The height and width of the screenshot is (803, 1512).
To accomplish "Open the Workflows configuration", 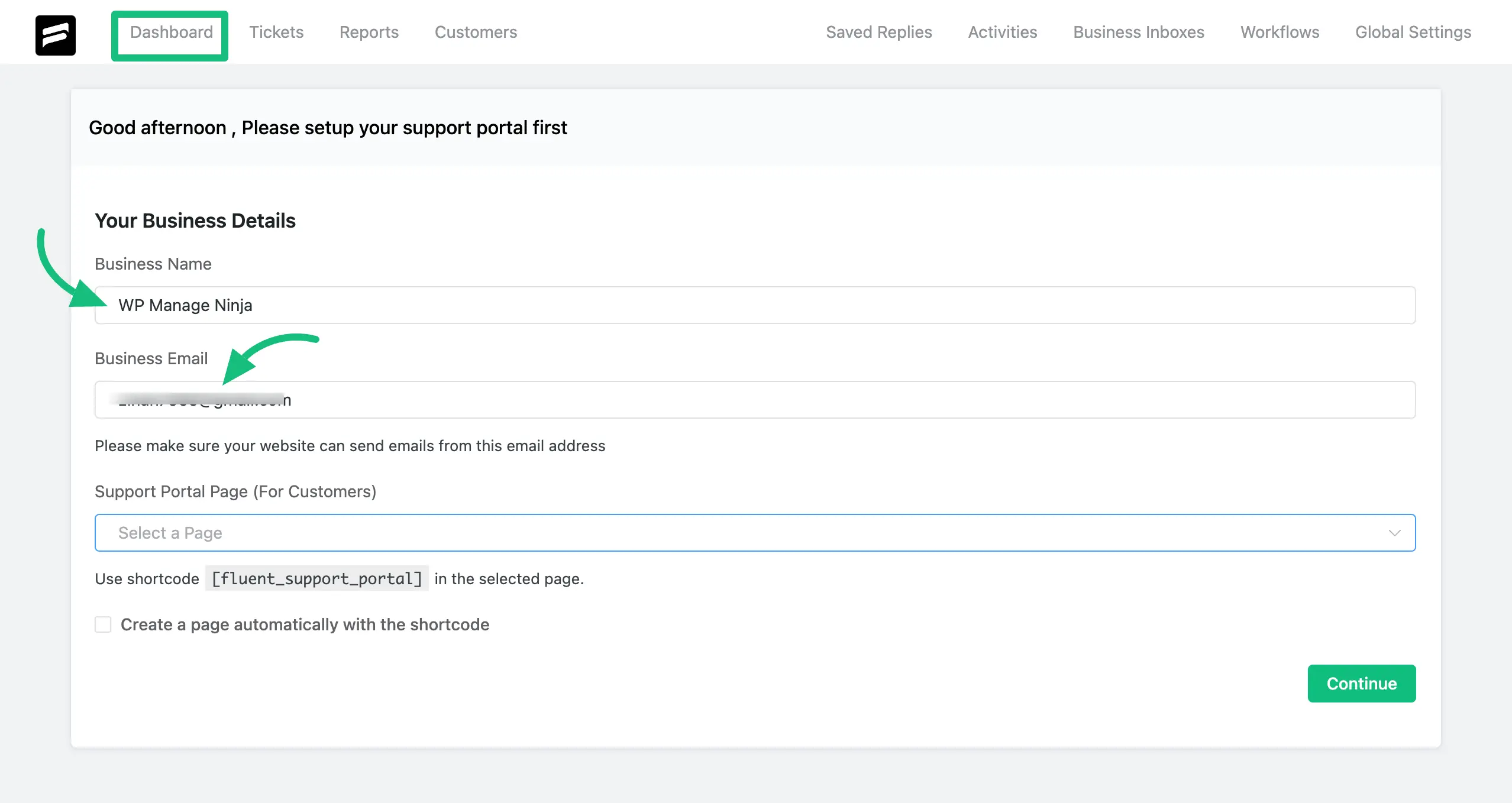I will [x=1280, y=31].
